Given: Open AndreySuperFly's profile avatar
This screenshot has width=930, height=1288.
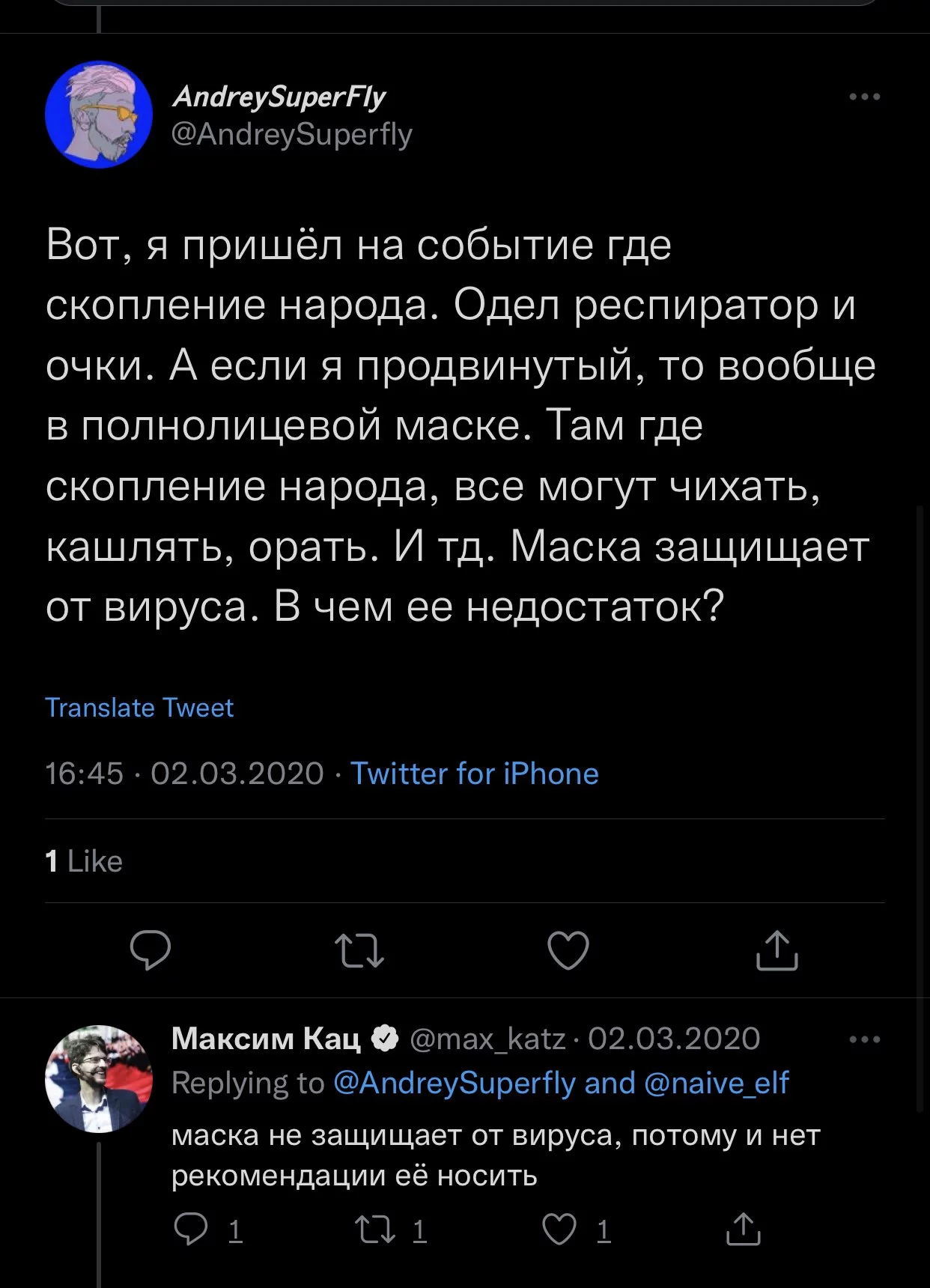Looking at the screenshot, I should [99, 115].
